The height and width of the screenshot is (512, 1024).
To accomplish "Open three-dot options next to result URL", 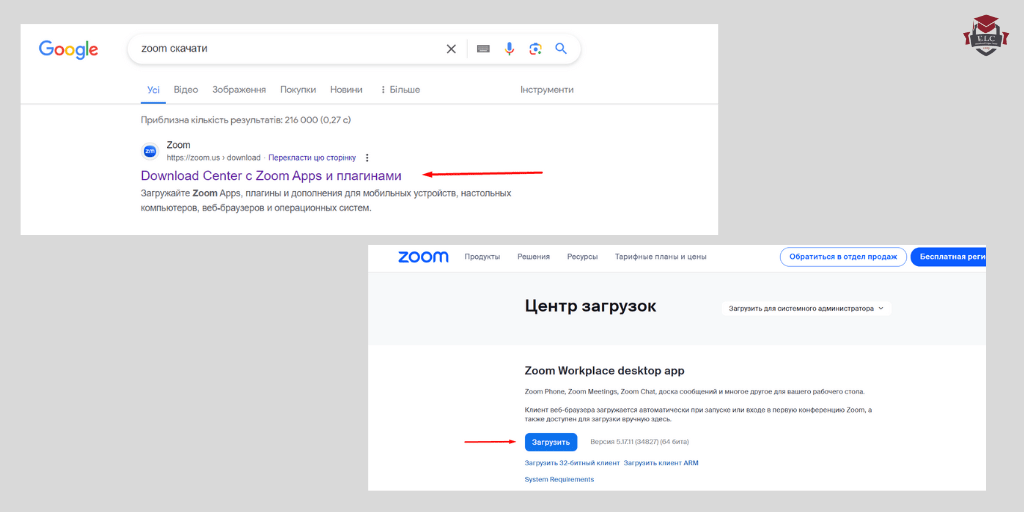I will point(367,157).
